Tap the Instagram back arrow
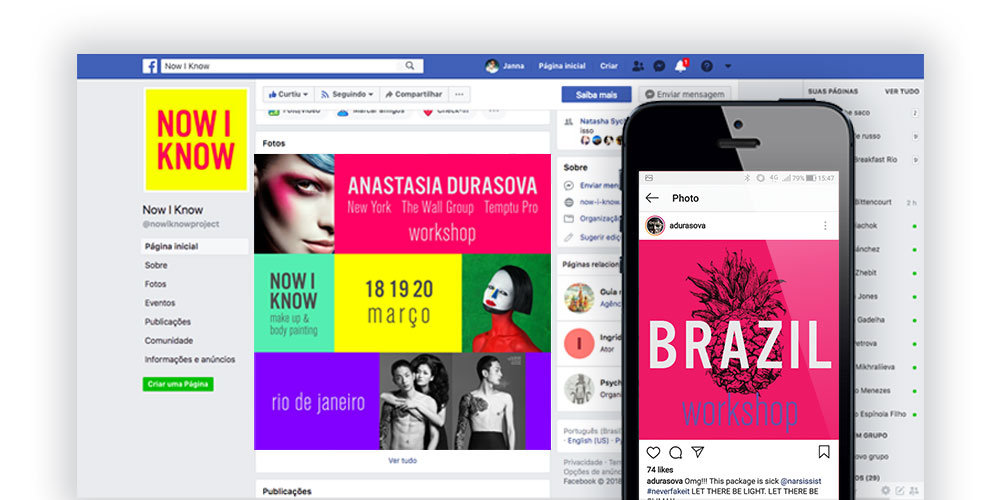Screen dimensions: 1000x500 click(652, 198)
